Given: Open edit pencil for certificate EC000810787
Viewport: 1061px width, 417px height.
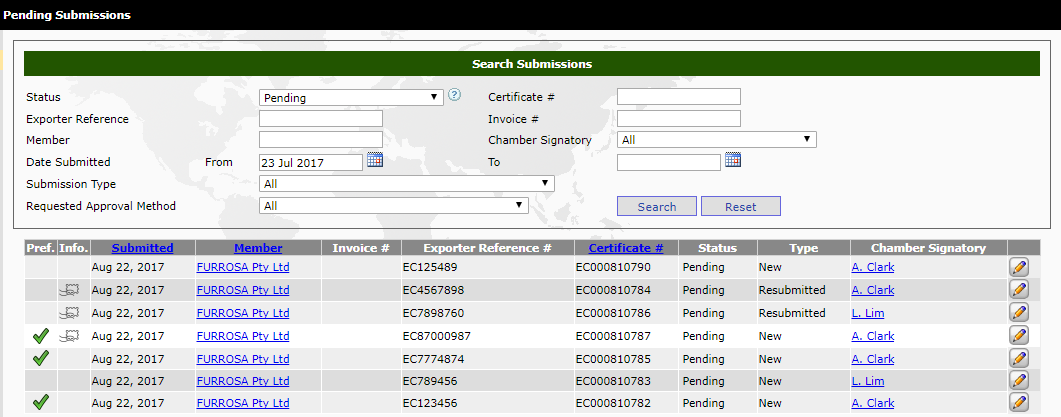Looking at the screenshot, I should pyautogui.click(x=1019, y=336).
